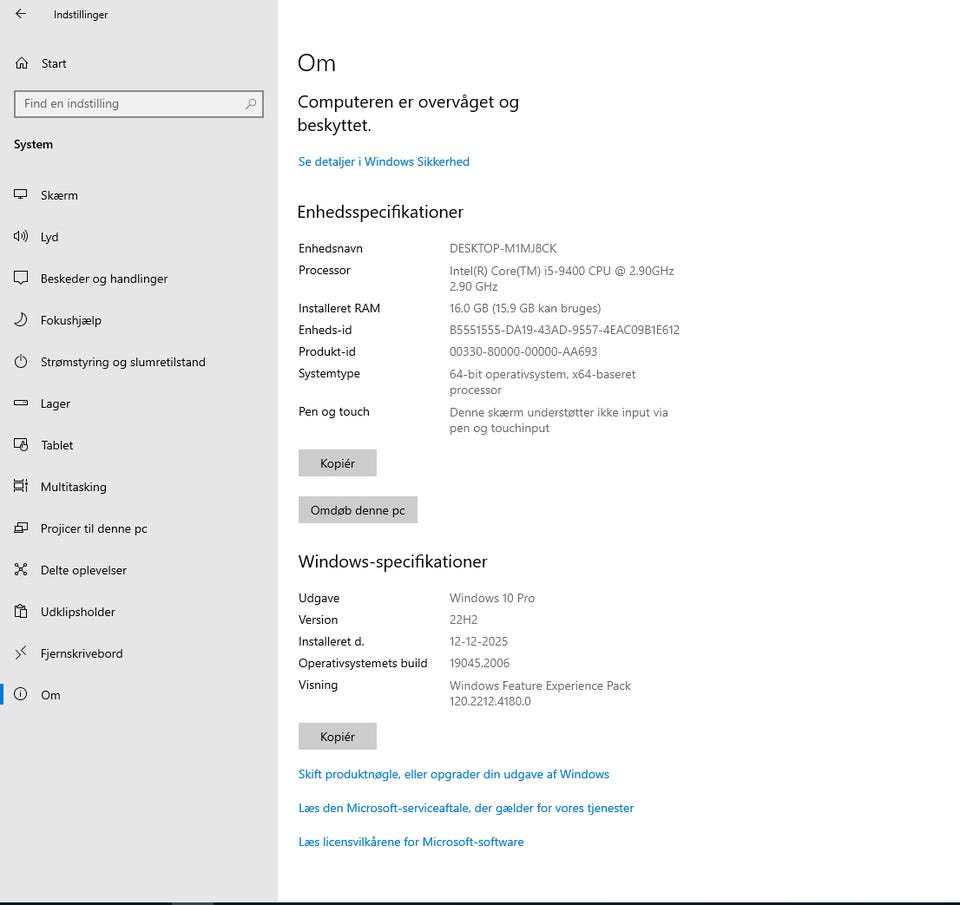Screen dimensions: 960x905
Task: Open Læs licensvilkårene for Microsoft-software link
Action: point(411,841)
